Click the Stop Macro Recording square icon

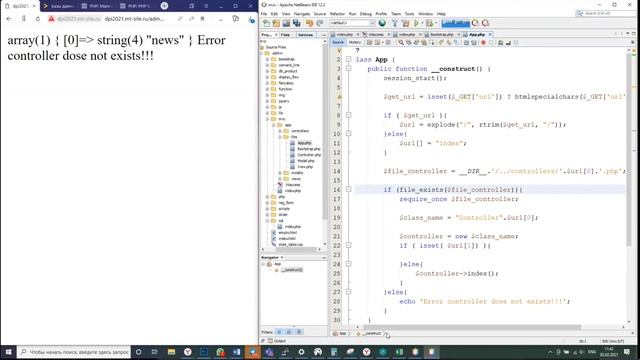(x=491, y=42)
